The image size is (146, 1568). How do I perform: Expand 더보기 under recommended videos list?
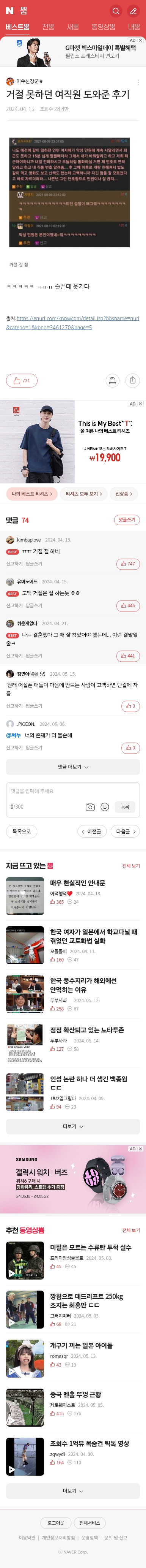(73, 1491)
